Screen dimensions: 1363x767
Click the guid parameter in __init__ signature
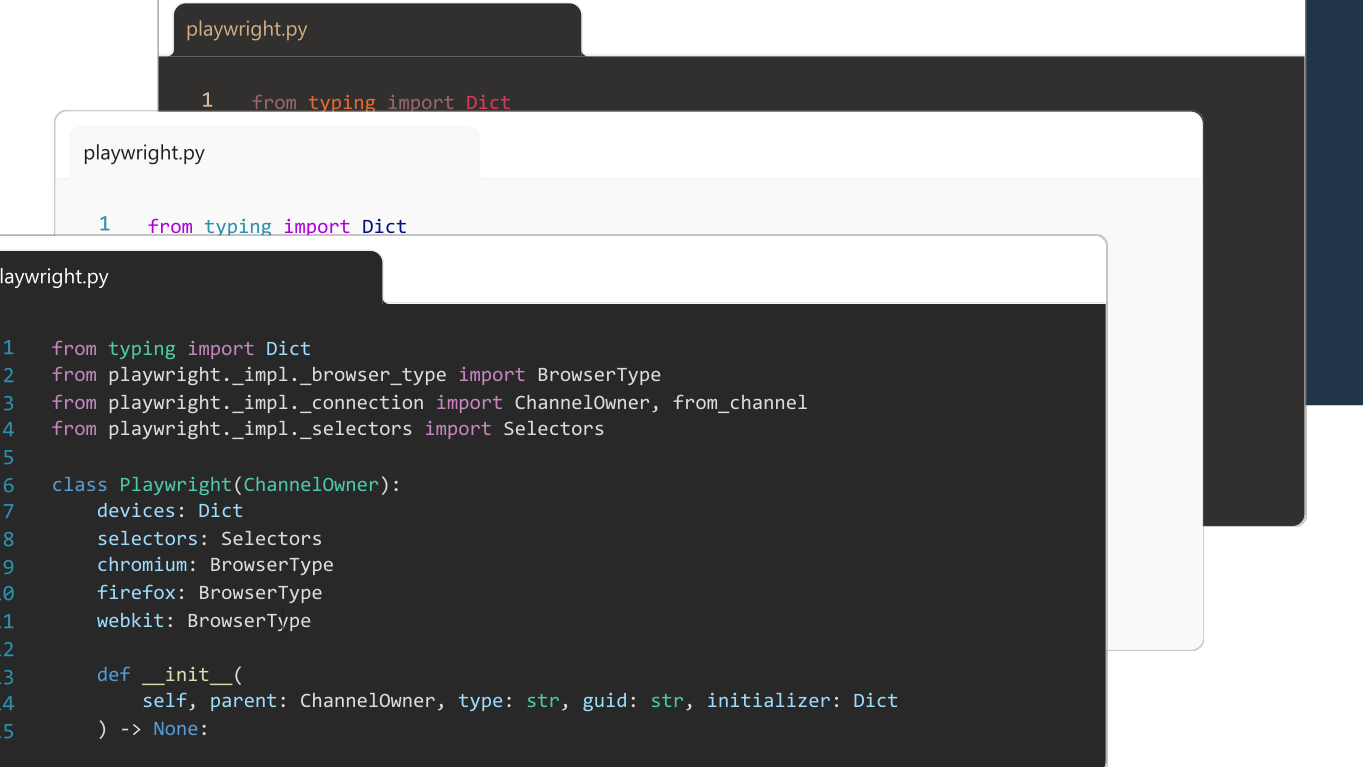tap(605, 701)
